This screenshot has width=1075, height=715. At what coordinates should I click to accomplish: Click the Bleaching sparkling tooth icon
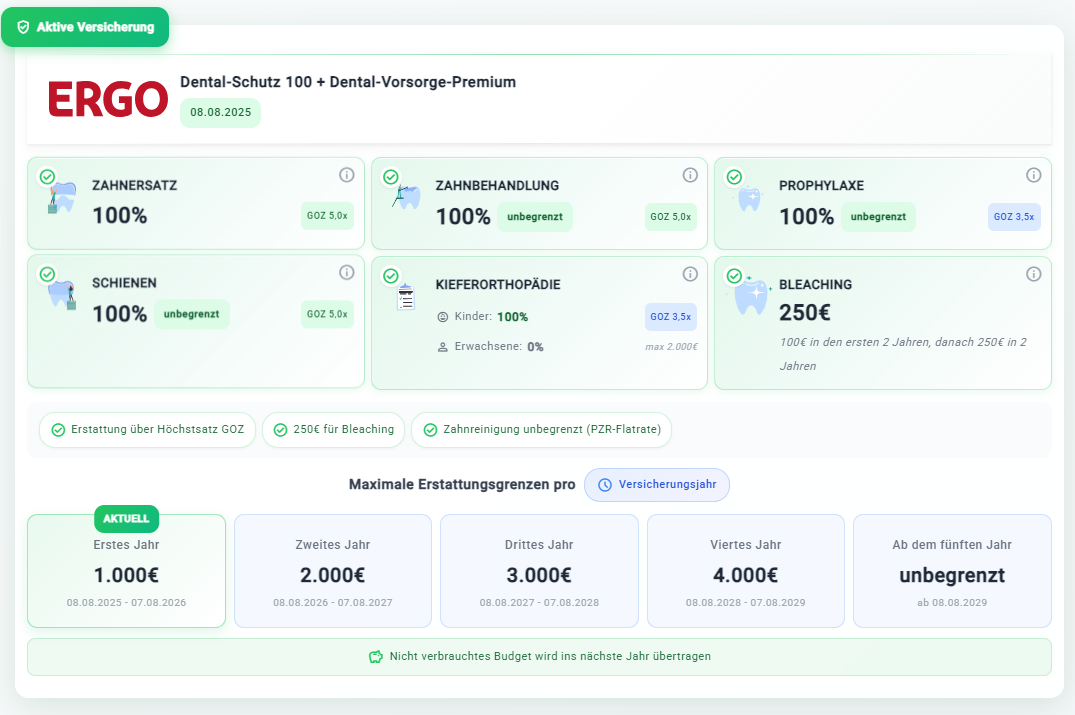[x=751, y=297]
